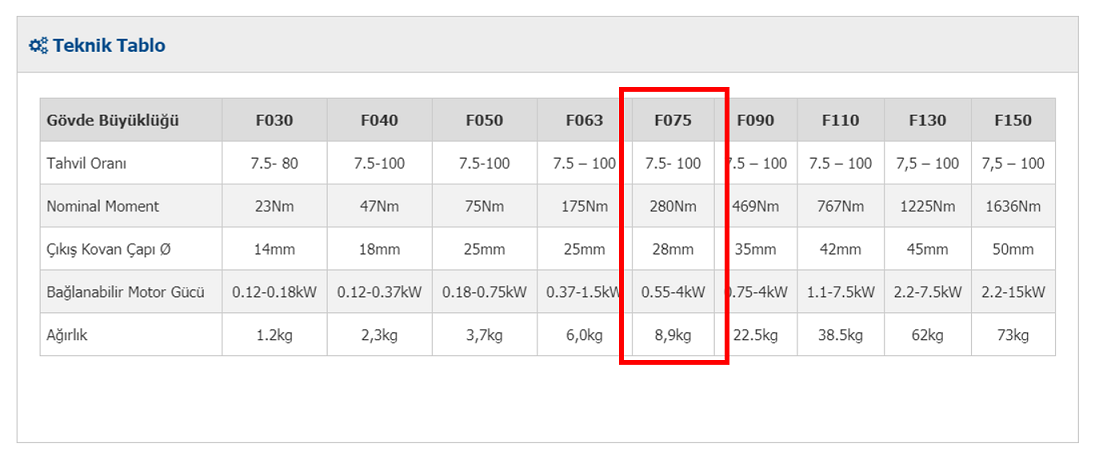Select the F075 column header
The width and height of the screenshot is (1095, 459).
pos(673,120)
